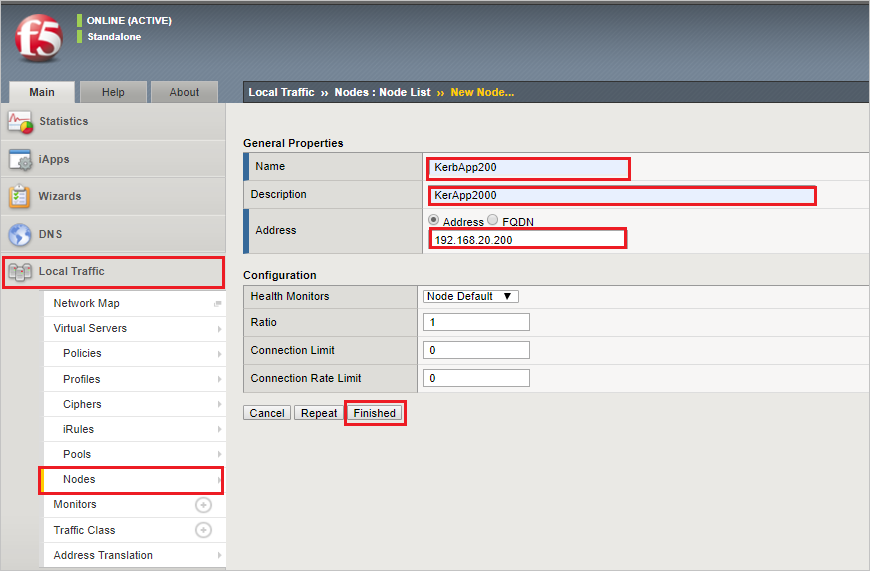Screen dimensions: 870x571
Task: Open Policies menu item
Action: click(x=135, y=353)
